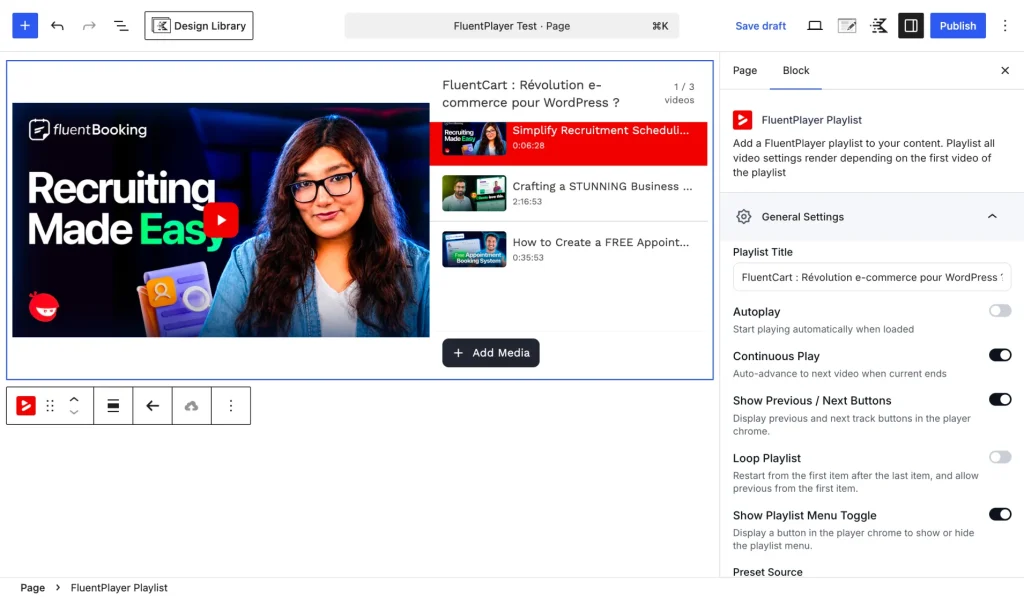
Task: Click the blue block inserter plus button
Action: [x=25, y=25]
